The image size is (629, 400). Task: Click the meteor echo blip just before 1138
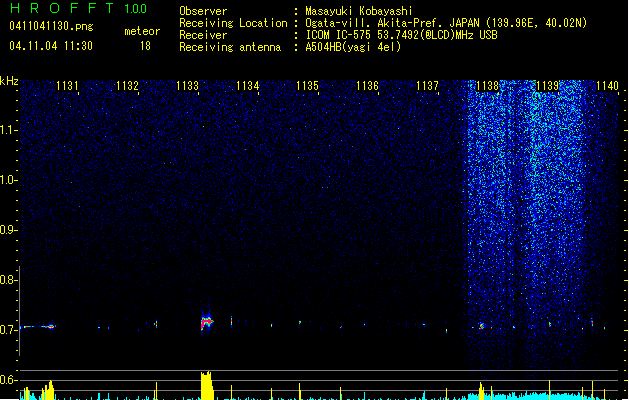point(481,326)
